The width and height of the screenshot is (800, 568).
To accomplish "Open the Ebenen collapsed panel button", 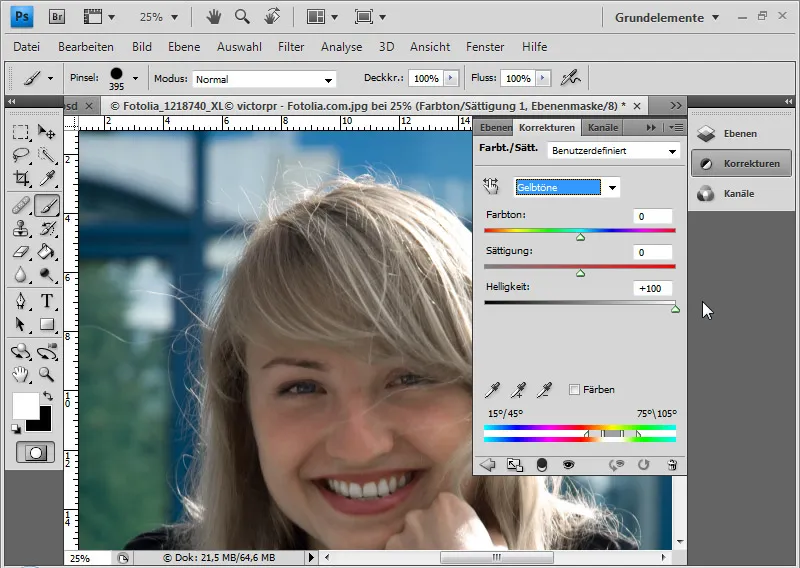I will (741, 134).
